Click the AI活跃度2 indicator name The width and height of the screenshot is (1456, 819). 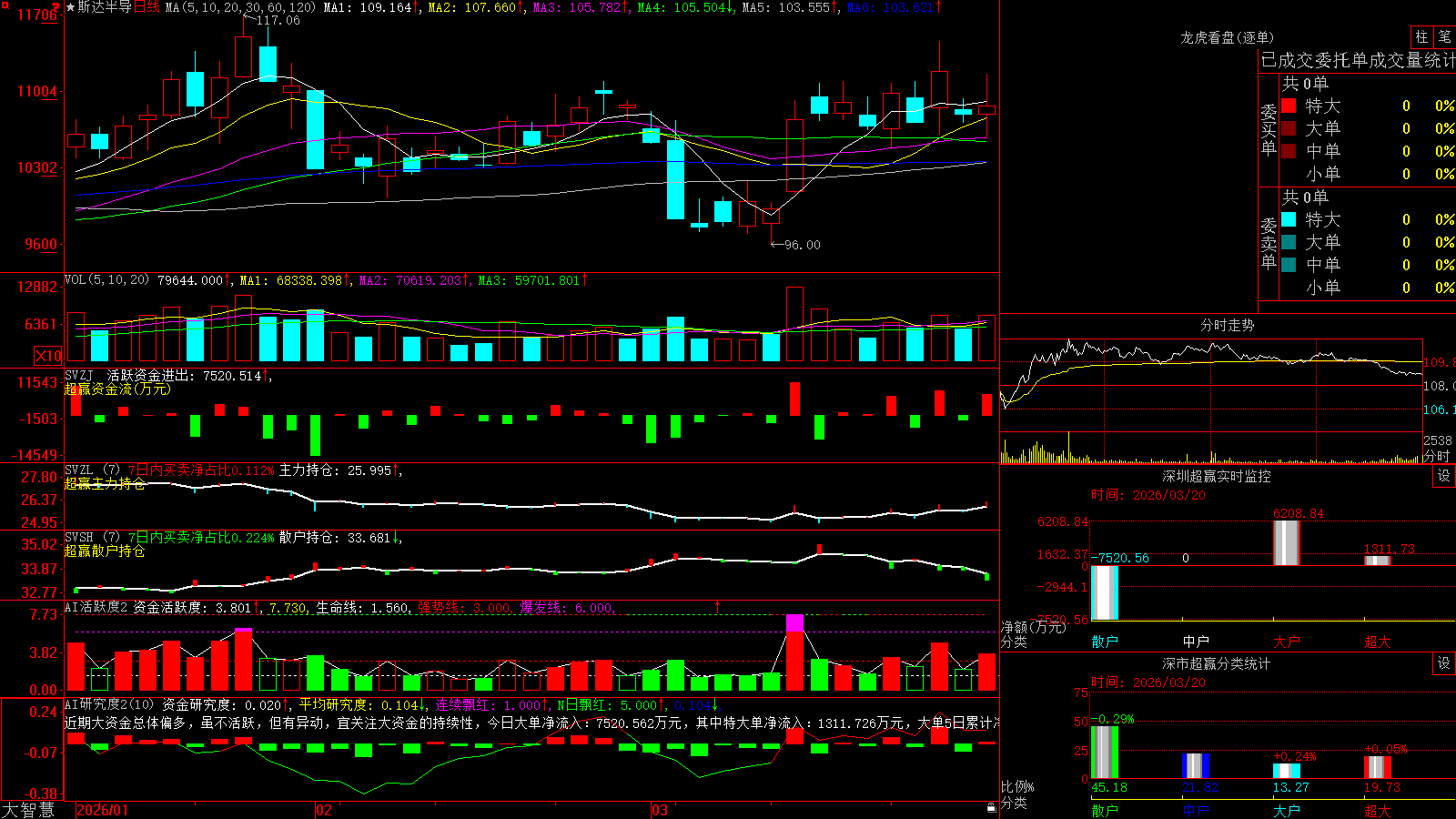[x=96, y=607]
